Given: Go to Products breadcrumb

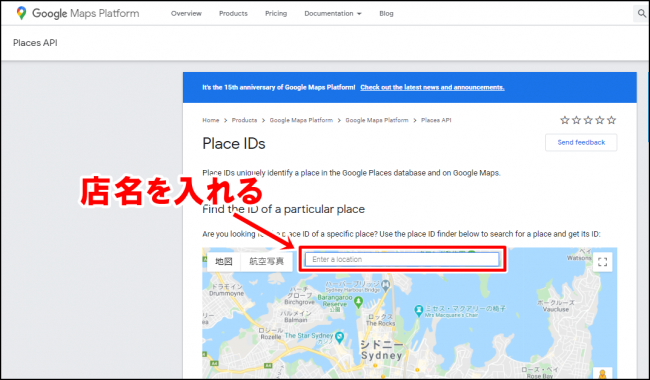Looking at the screenshot, I should click(x=244, y=120).
